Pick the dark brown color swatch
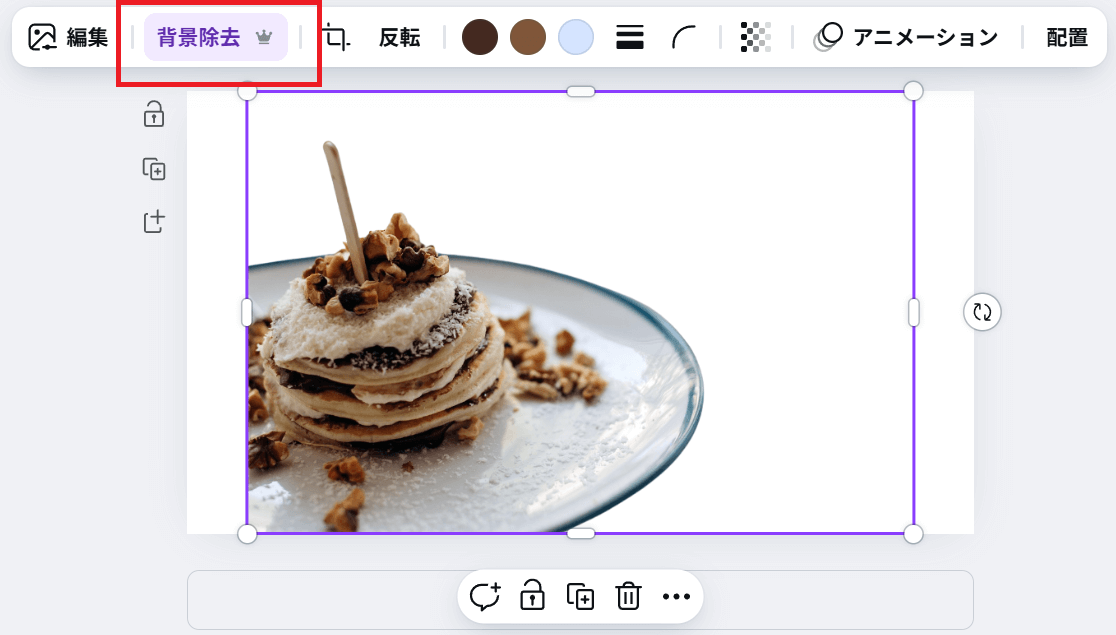The width and height of the screenshot is (1116, 635). tap(480, 38)
